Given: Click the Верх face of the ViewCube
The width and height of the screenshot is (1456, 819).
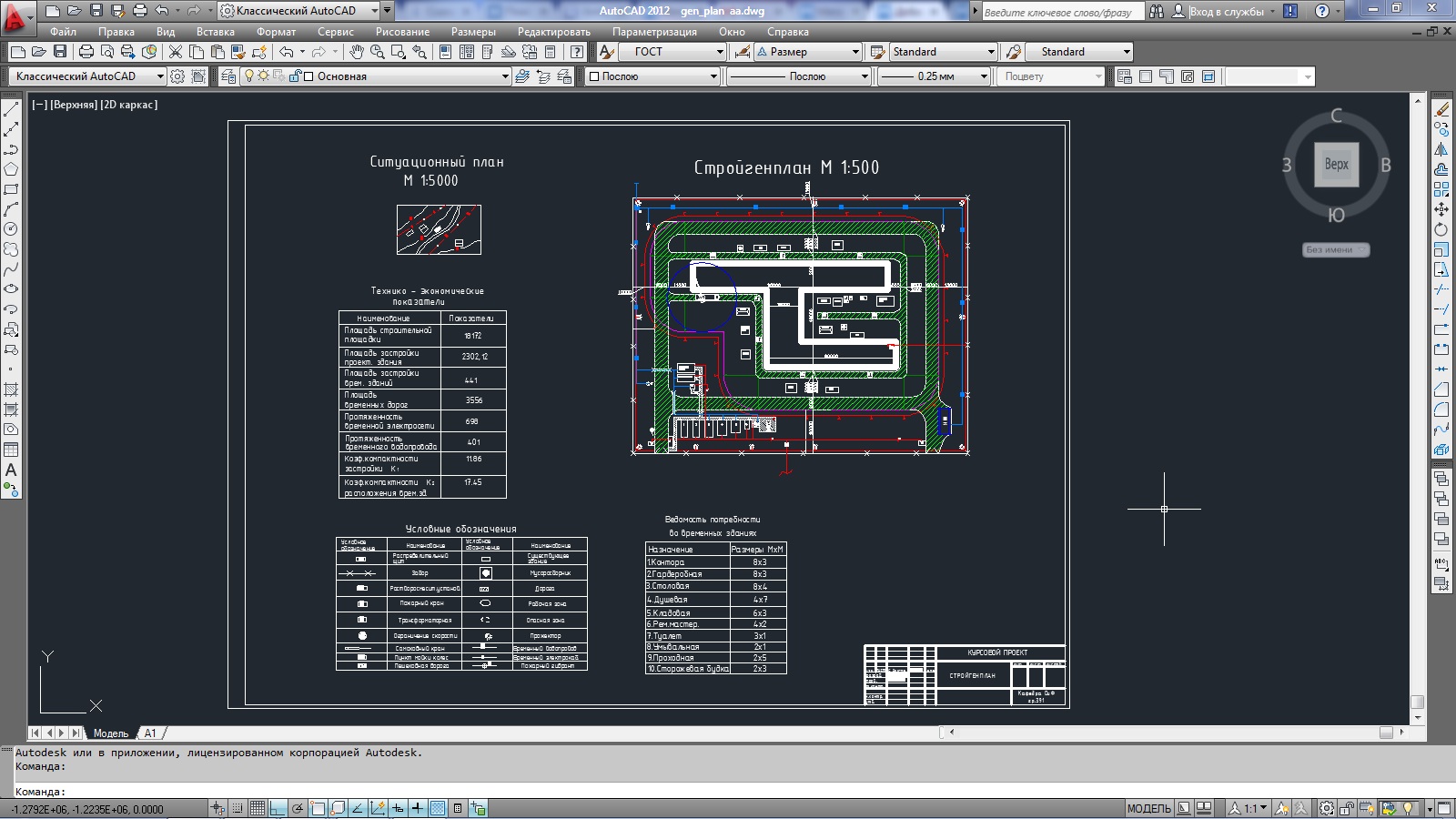Looking at the screenshot, I should click(1336, 165).
